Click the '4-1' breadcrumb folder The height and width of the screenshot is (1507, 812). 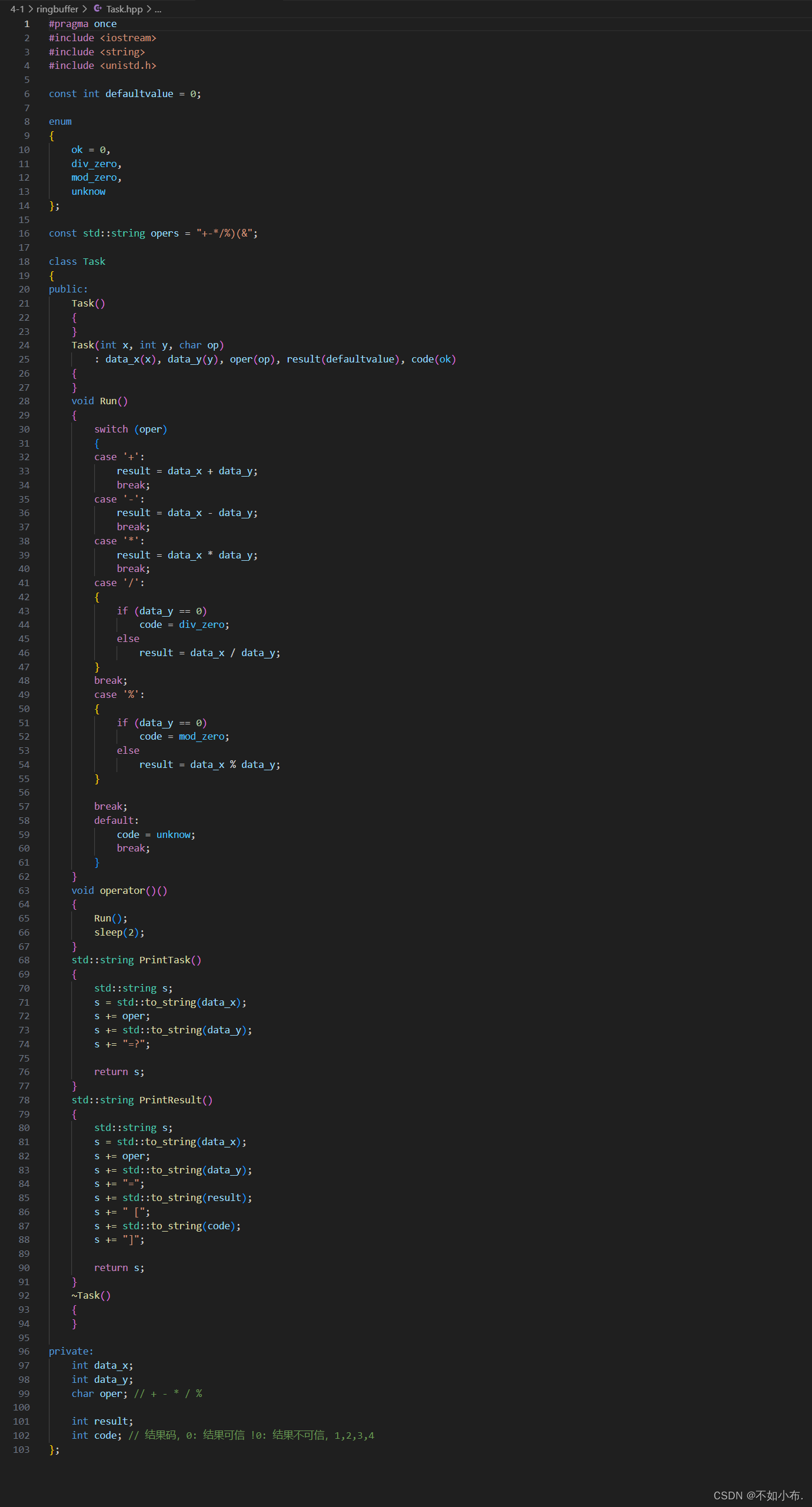[17, 9]
